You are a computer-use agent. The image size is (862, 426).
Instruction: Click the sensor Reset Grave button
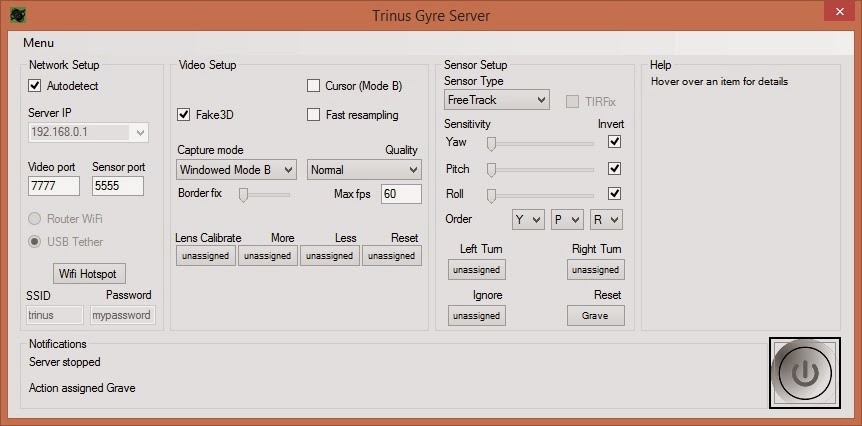(x=596, y=316)
